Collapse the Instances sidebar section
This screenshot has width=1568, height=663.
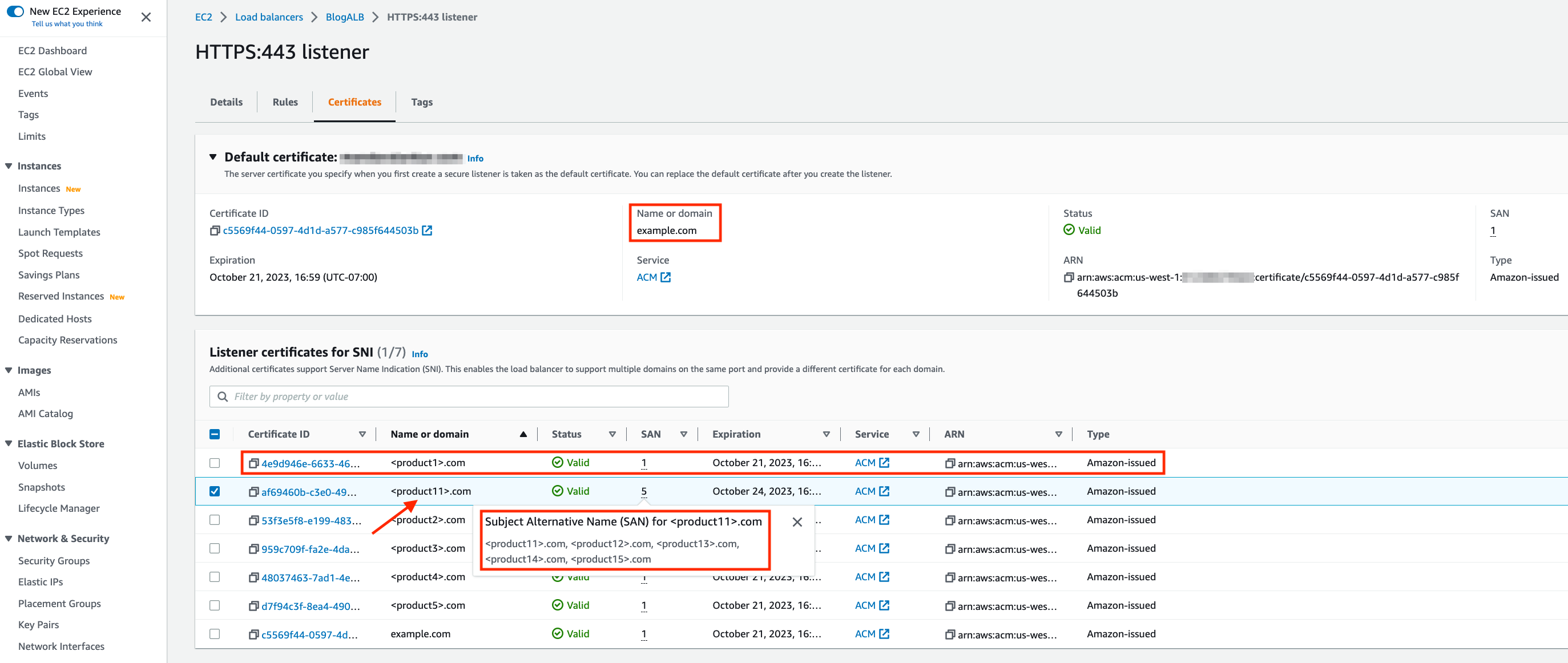tap(8, 165)
